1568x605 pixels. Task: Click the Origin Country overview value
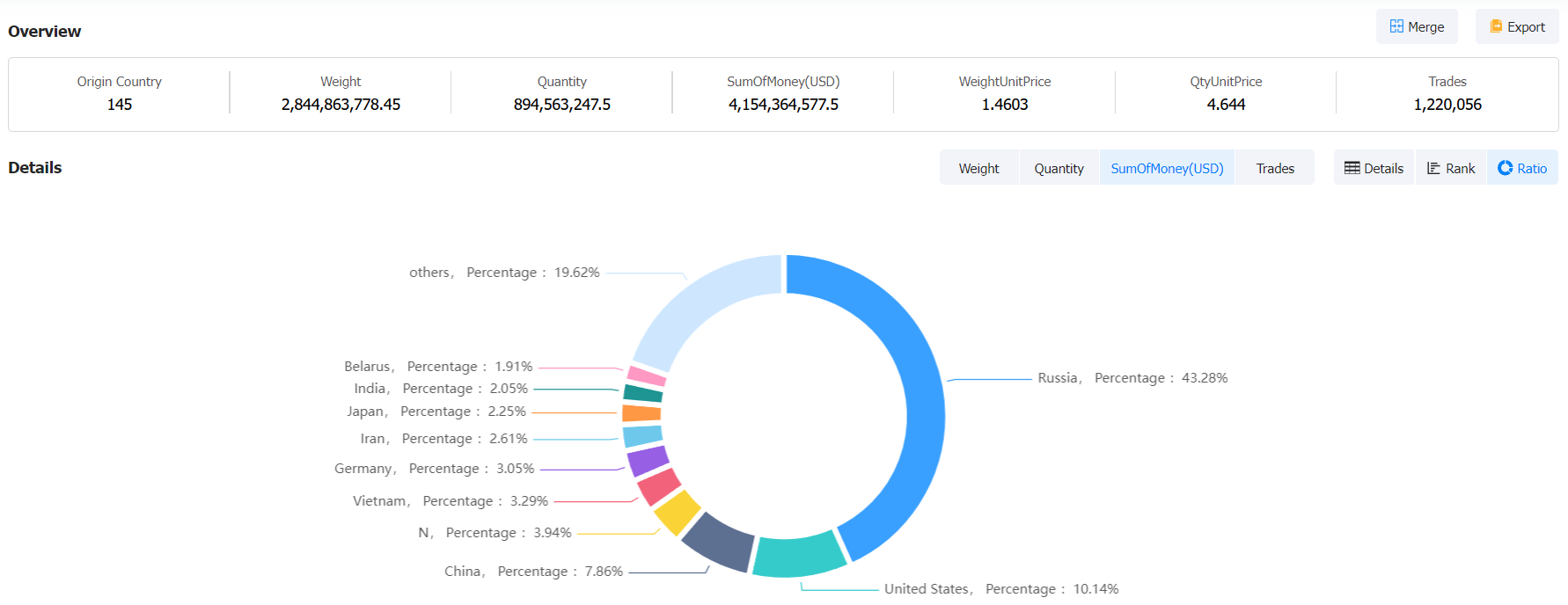point(120,105)
